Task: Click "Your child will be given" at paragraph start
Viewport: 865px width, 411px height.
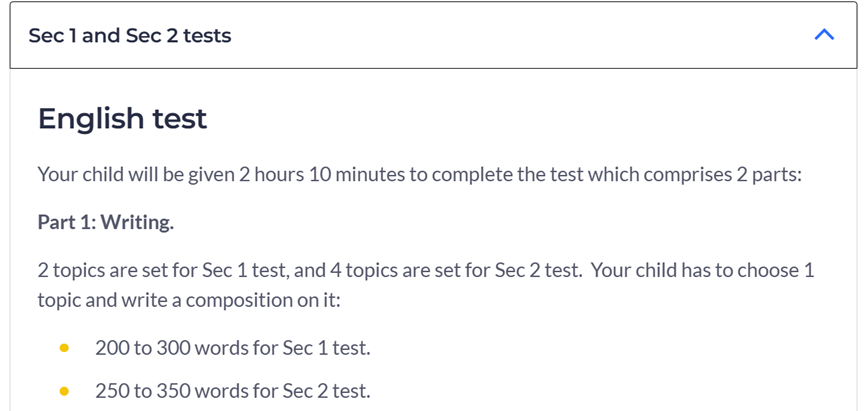Action: pos(136,175)
